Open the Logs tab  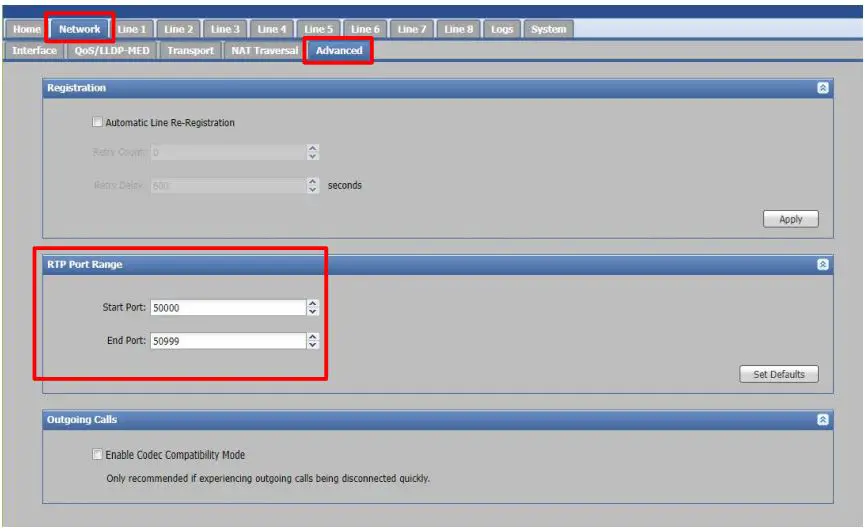tap(502, 29)
